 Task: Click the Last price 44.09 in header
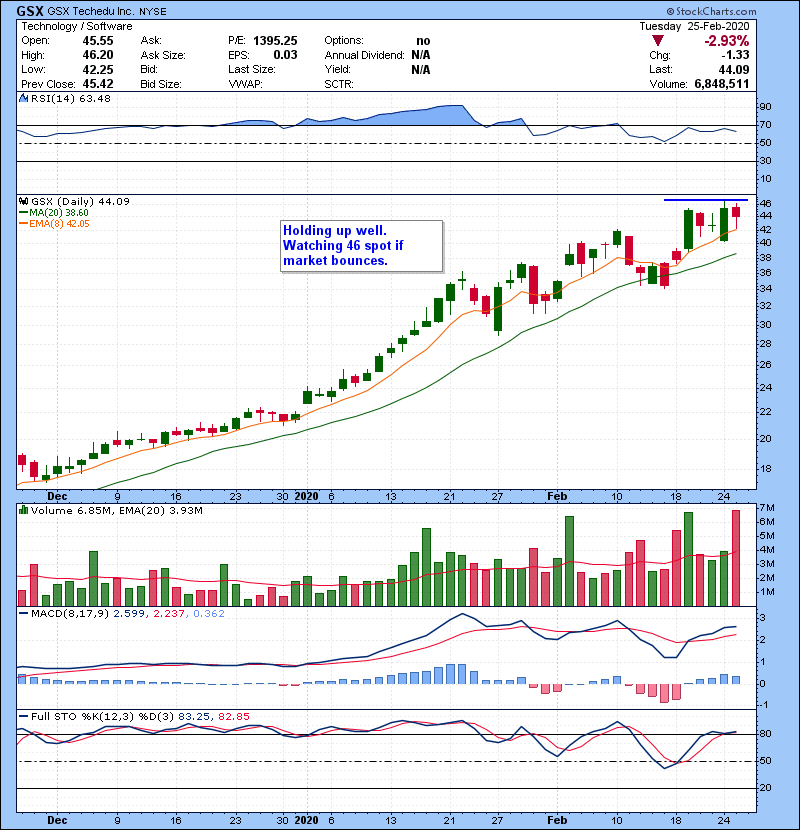tap(734, 69)
